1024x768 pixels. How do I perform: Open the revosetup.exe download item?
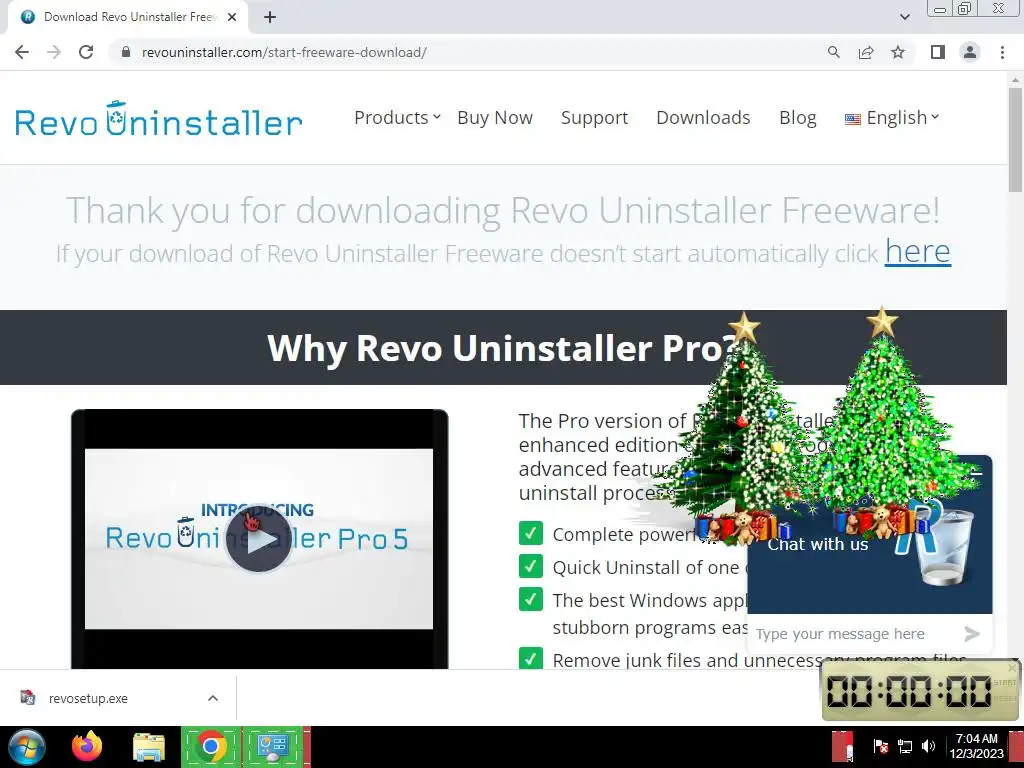(88, 698)
